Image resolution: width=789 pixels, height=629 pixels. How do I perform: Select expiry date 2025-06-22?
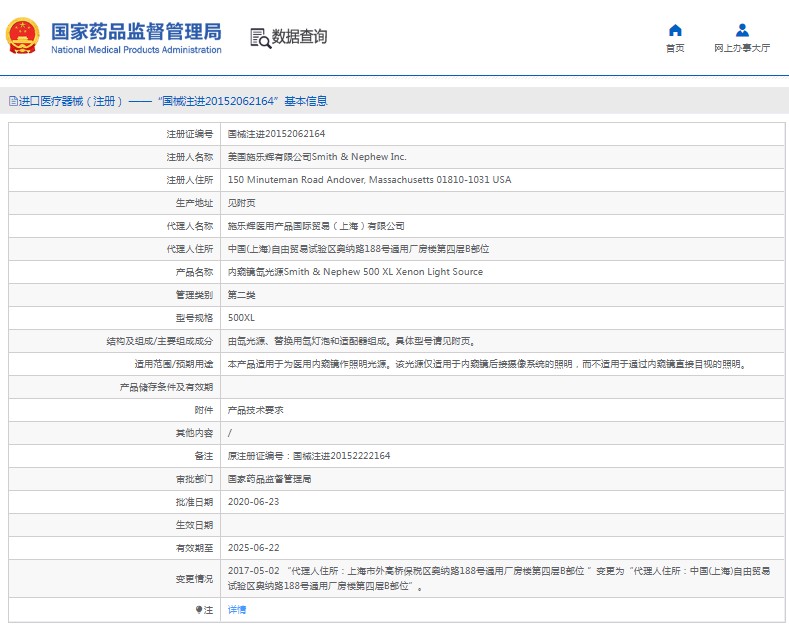tap(253, 548)
